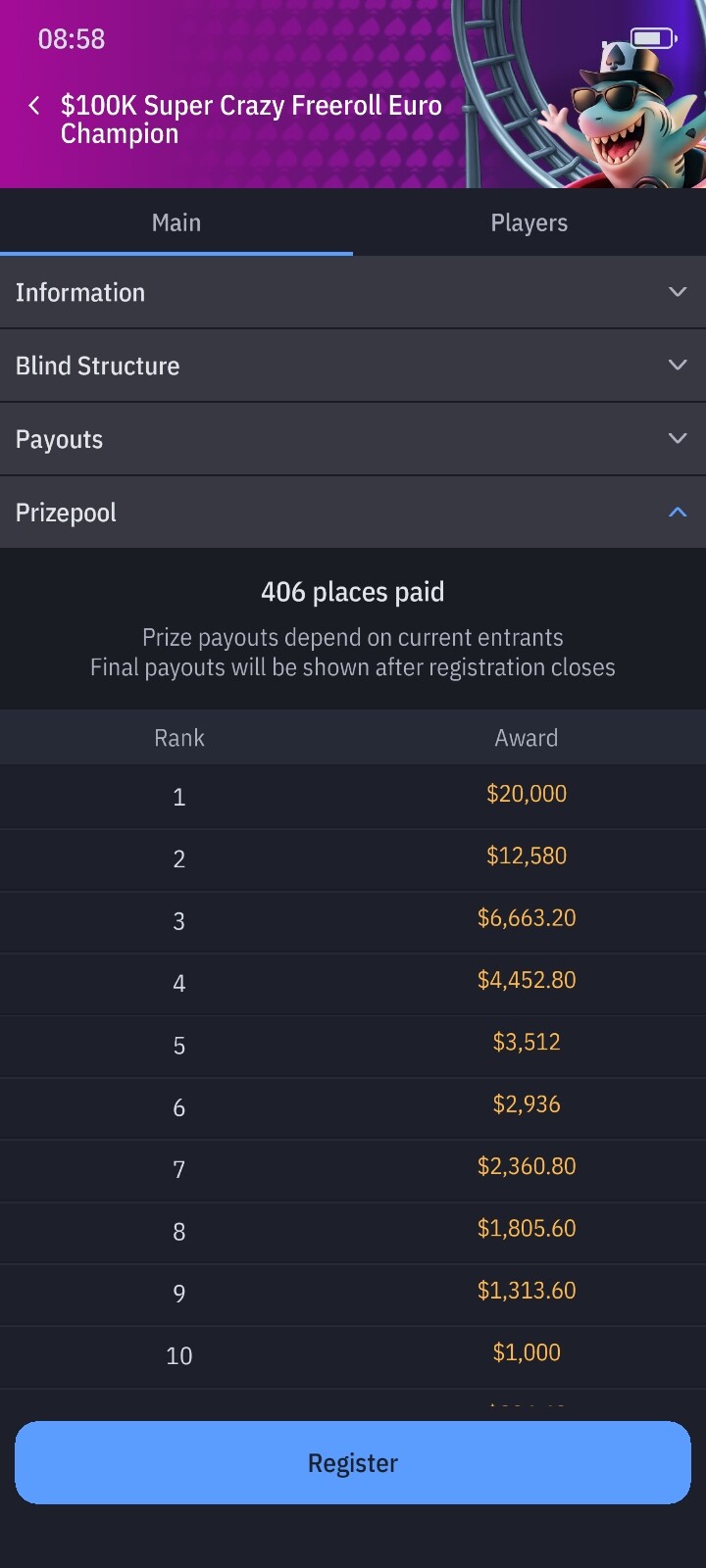Expand the Blind Structure chevron

pyautogui.click(x=677, y=365)
